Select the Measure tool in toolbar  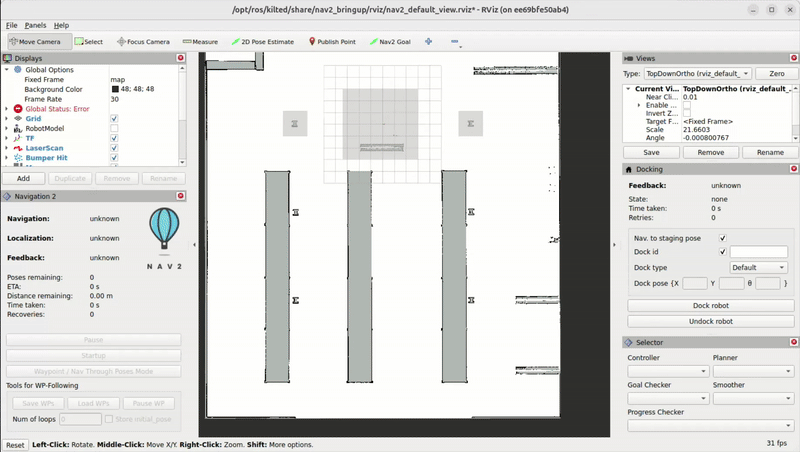click(200, 42)
